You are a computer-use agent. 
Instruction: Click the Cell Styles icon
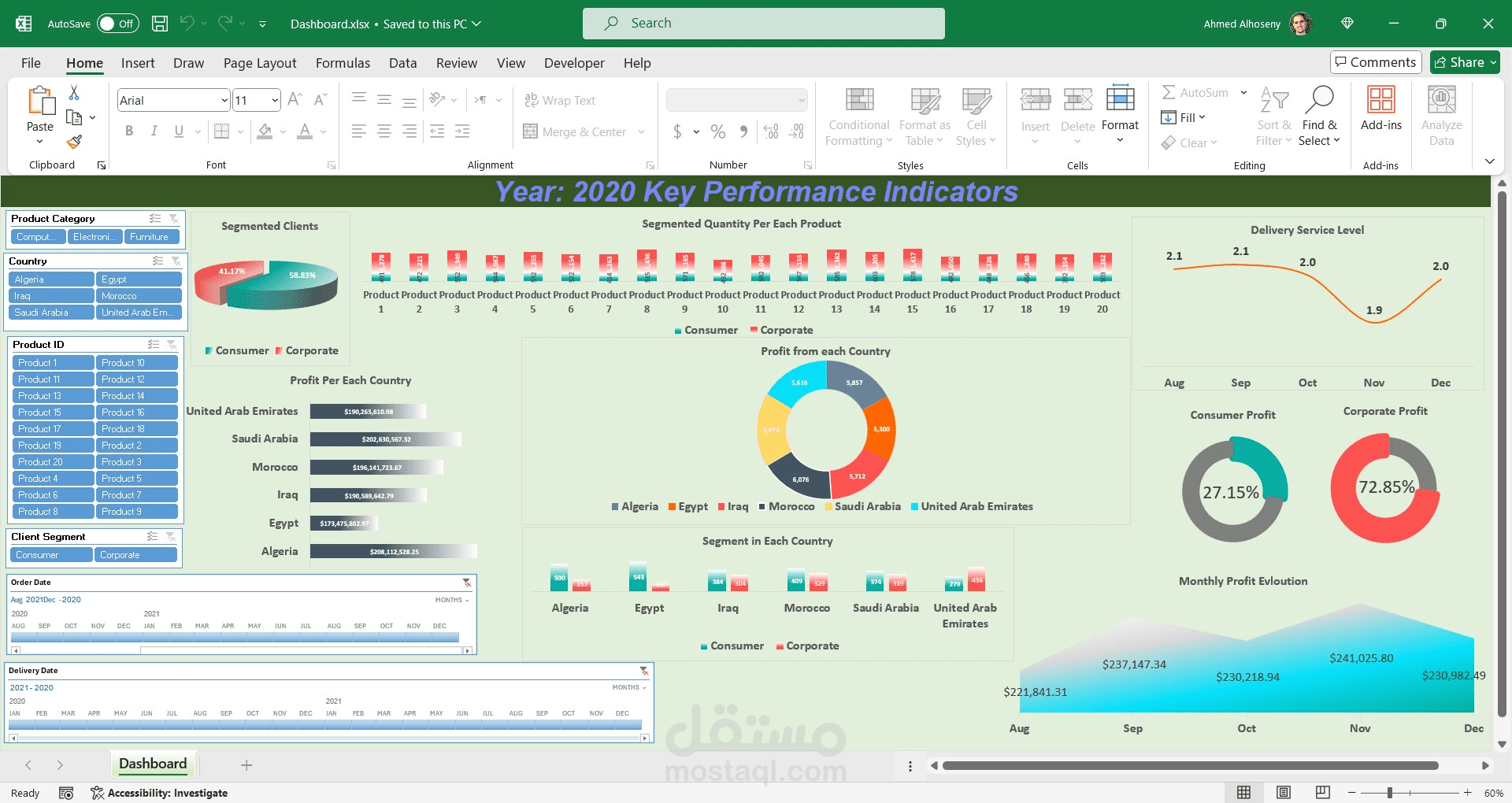coord(976,101)
